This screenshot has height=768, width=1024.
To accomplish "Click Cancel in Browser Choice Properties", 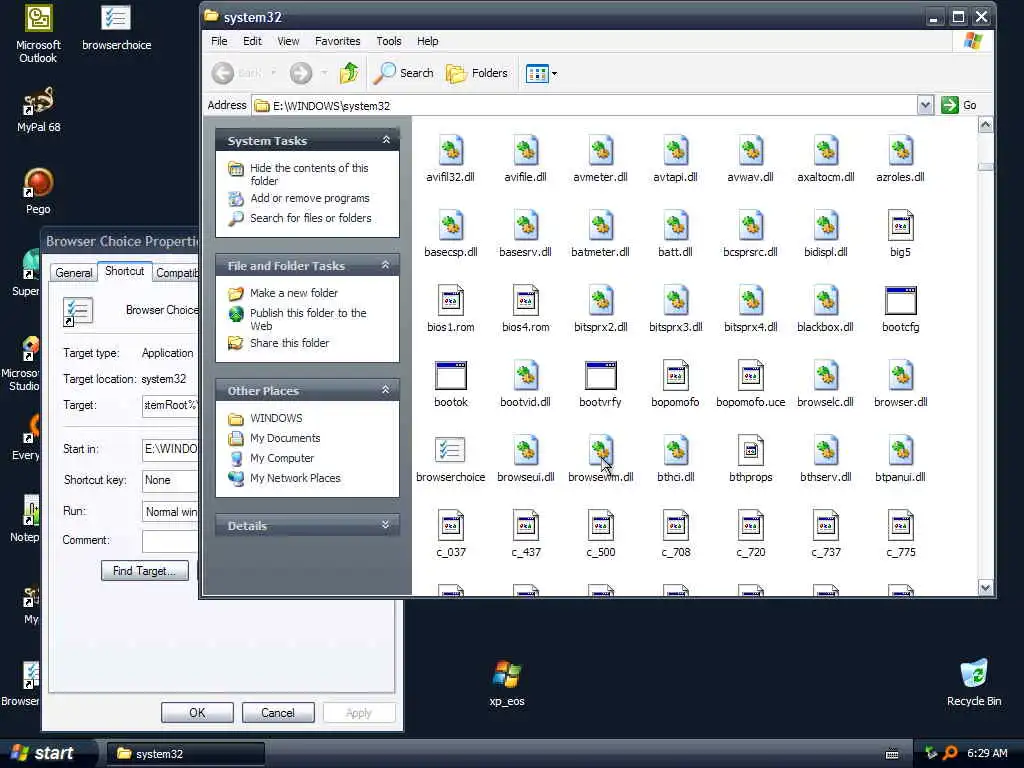I will pos(278,712).
